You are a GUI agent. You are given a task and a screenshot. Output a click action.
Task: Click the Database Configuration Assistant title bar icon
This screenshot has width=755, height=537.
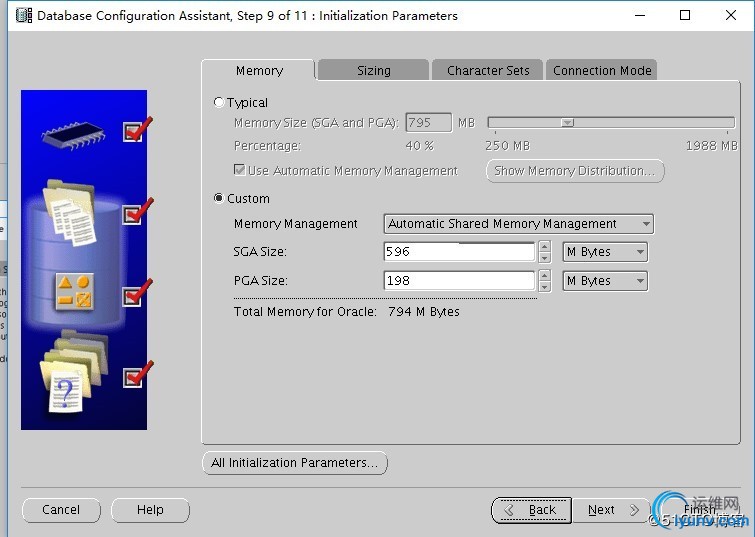click(x=24, y=15)
